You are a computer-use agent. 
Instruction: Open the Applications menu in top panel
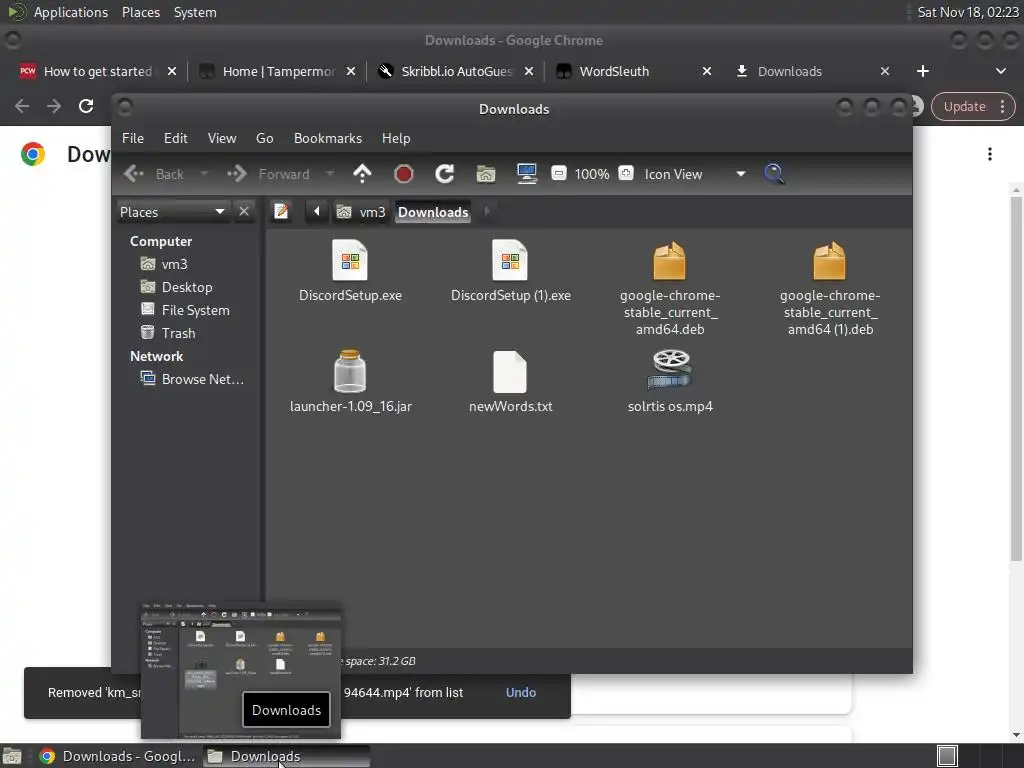pos(71,12)
